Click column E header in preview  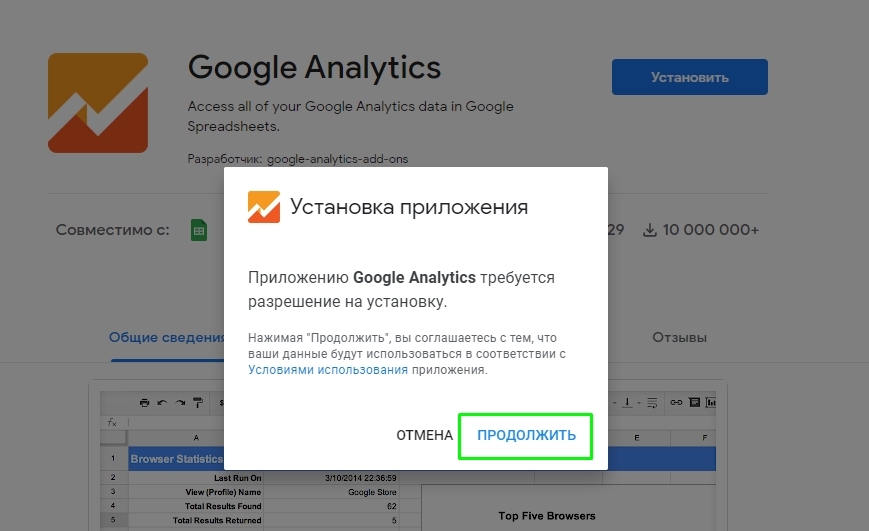636,438
